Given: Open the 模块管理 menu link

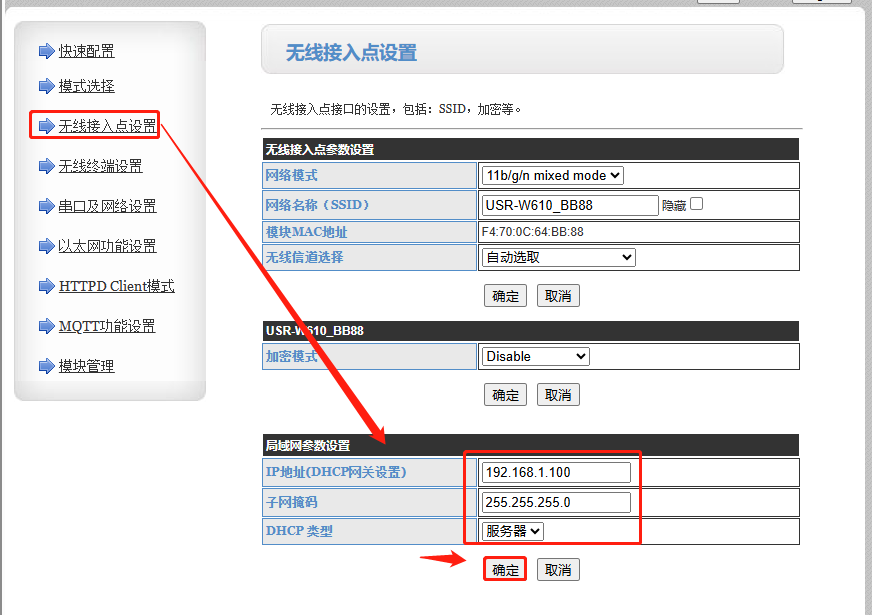Looking at the screenshot, I should pos(86,366).
